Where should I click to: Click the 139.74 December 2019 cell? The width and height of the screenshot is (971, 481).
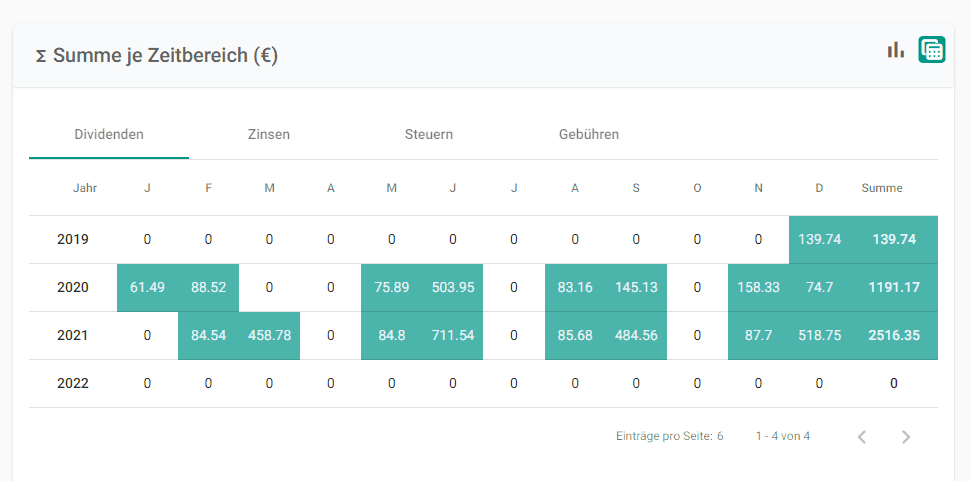pos(819,239)
